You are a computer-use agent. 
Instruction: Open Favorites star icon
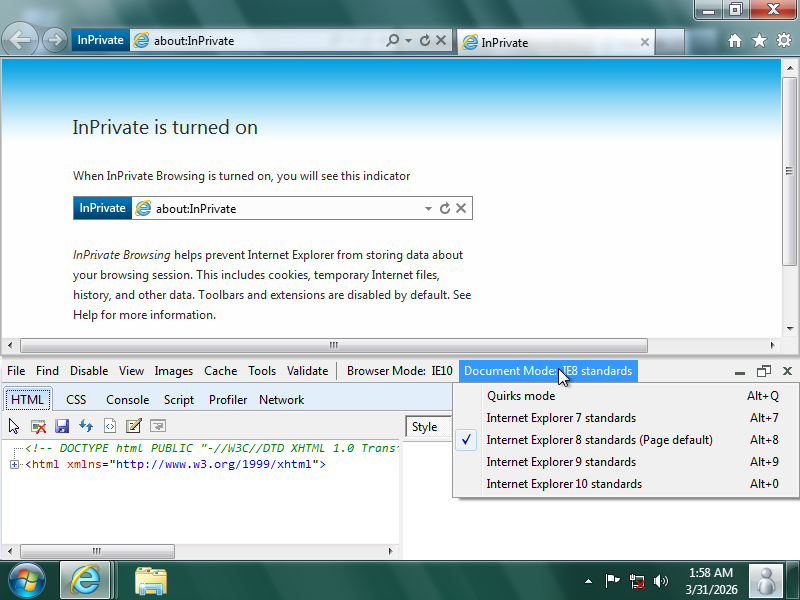click(759, 40)
